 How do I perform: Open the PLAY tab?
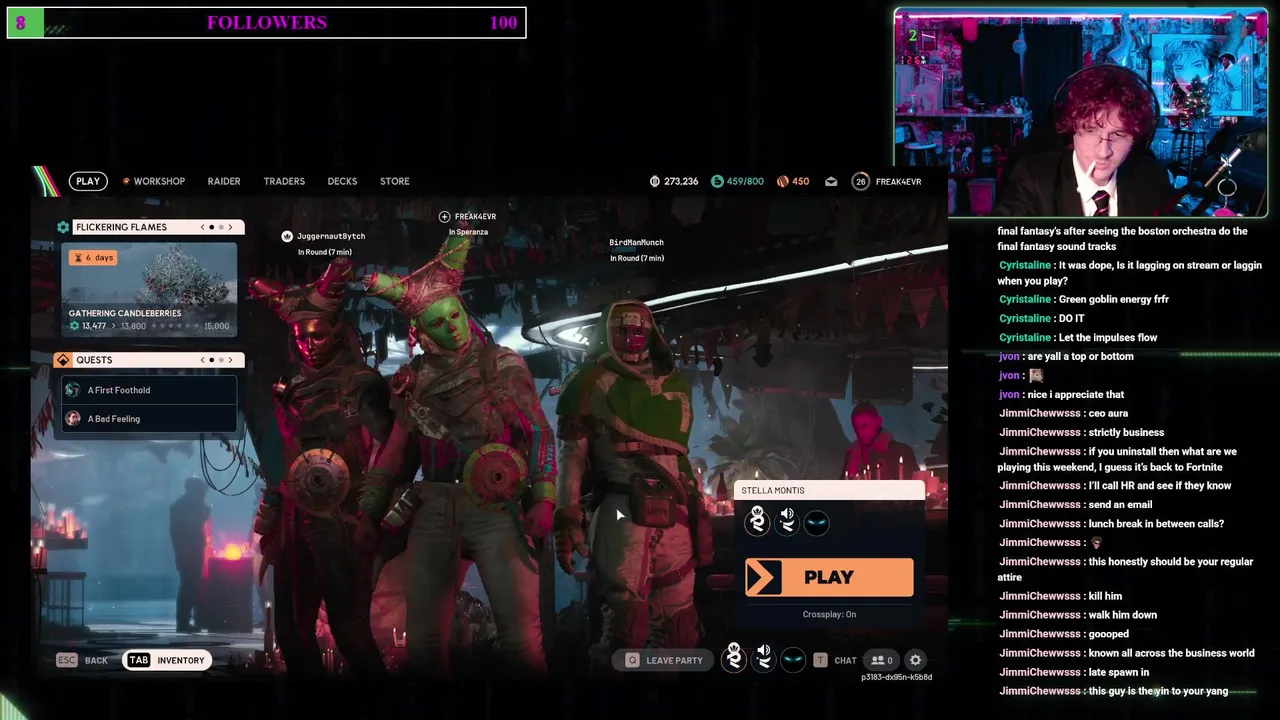click(x=88, y=181)
